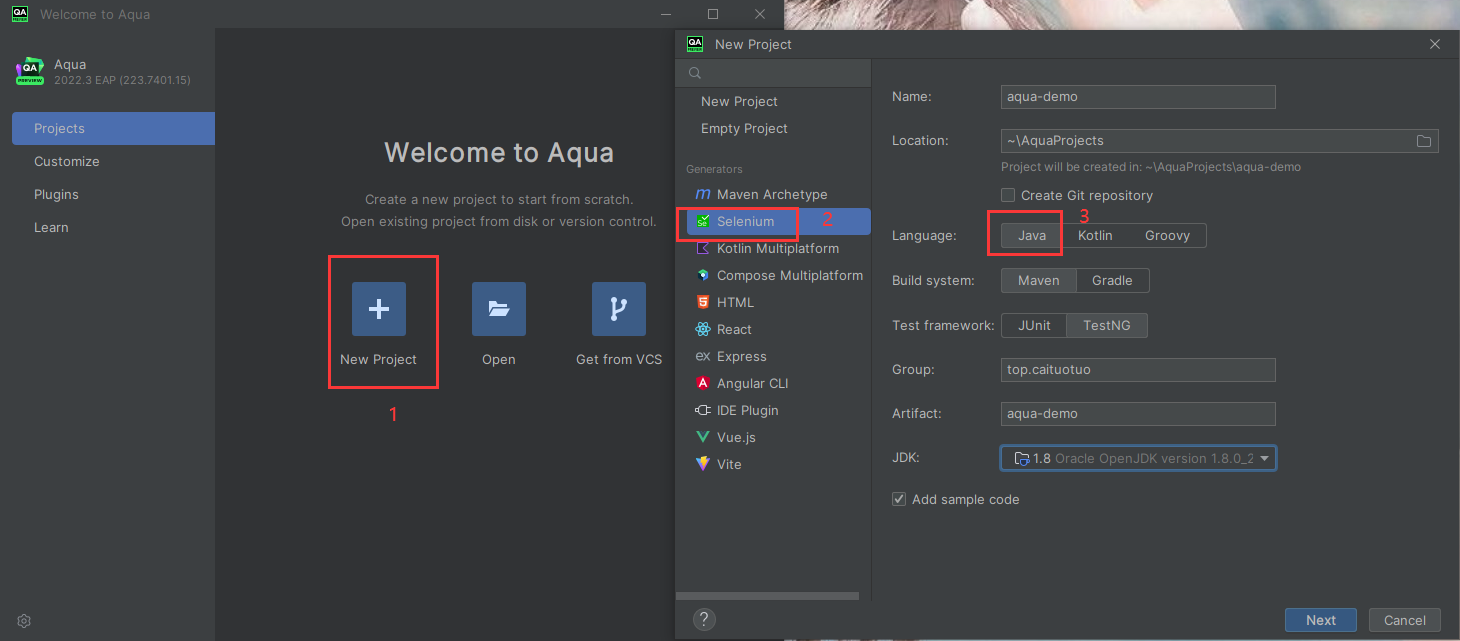Click the Get from VCS branch icon
1460x641 pixels.
coord(619,309)
